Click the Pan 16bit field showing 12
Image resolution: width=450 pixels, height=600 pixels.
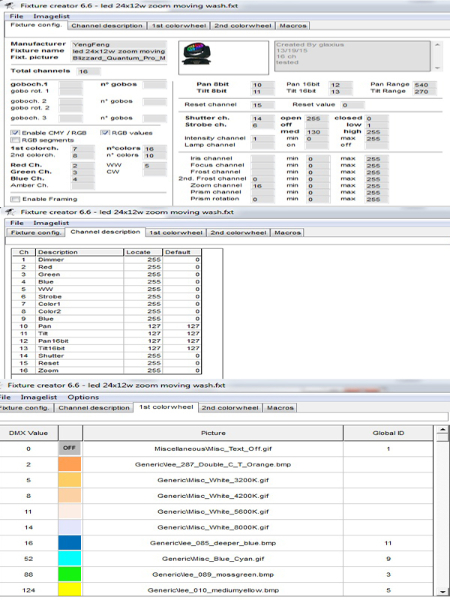340,85
